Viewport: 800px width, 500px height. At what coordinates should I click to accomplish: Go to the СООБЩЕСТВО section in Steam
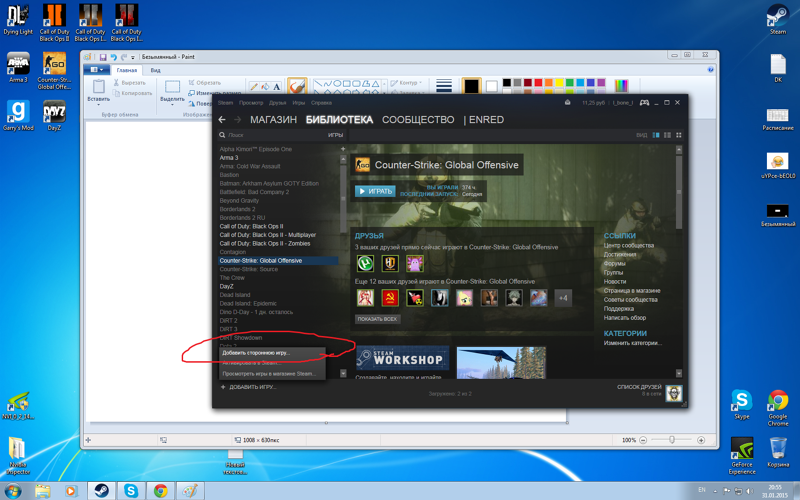click(x=418, y=119)
